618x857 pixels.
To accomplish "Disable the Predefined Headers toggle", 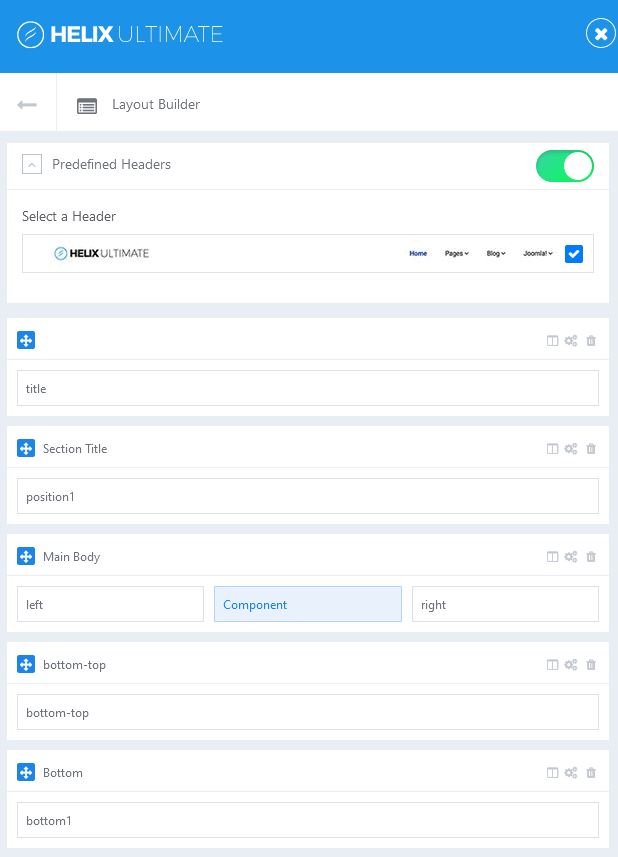I will pyautogui.click(x=565, y=166).
